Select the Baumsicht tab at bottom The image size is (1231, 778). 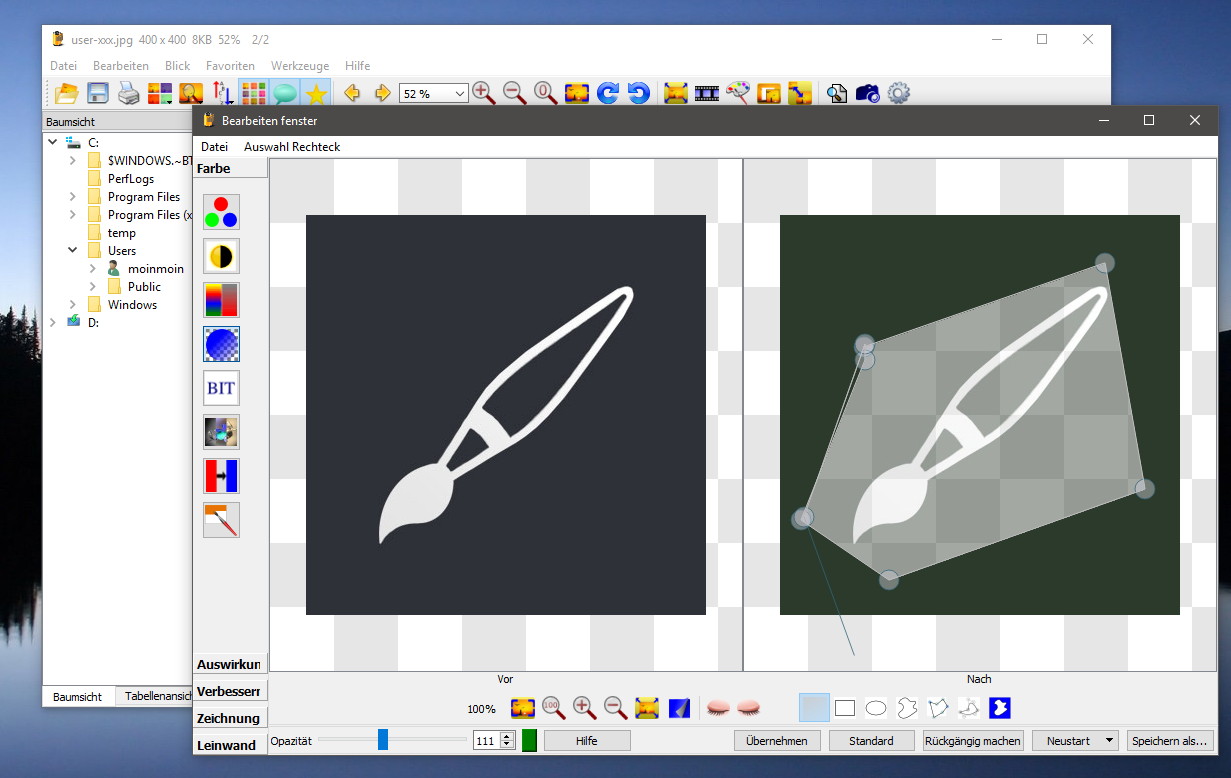point(77,697)
